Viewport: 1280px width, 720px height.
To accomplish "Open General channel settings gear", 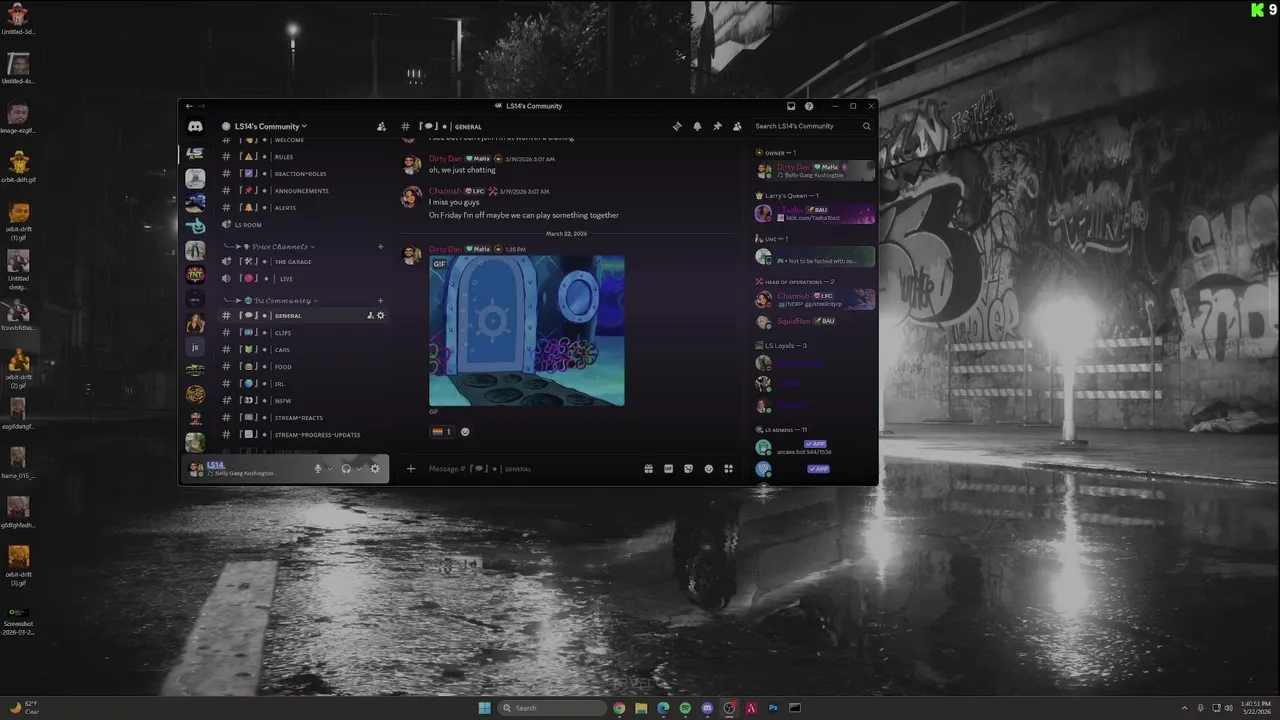I will 380,316.
